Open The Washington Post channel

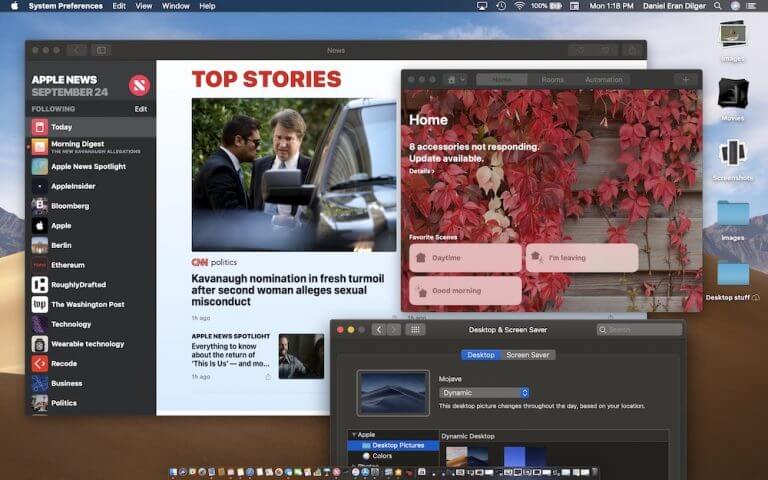click(x=91, y=304)
